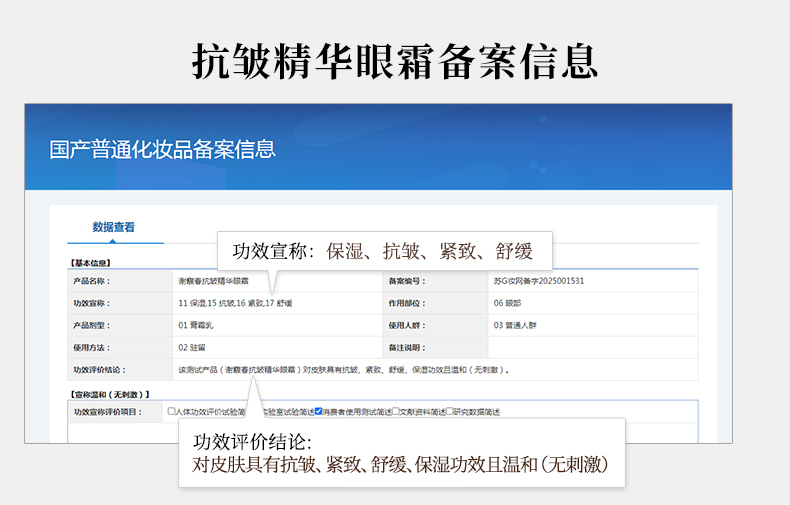Image resolution: width=790 pixels, height=505 pixels.
Task: Click the 功效宣称 value listing 保湿, 抗皱
Action: (235, 303)
